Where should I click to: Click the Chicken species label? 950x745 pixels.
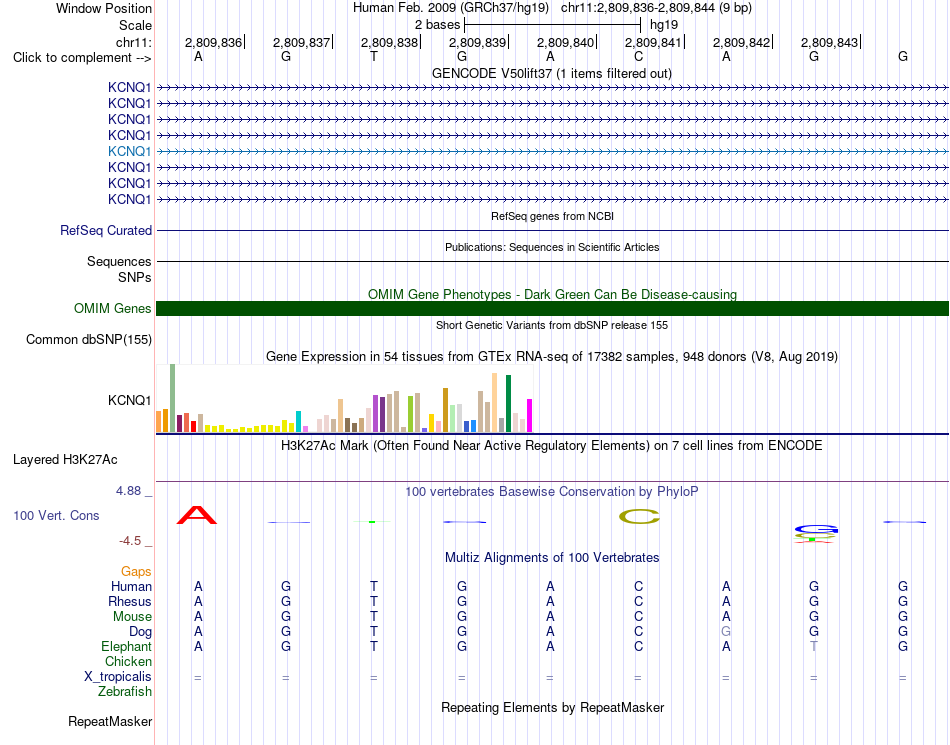[x=128, y=661]
